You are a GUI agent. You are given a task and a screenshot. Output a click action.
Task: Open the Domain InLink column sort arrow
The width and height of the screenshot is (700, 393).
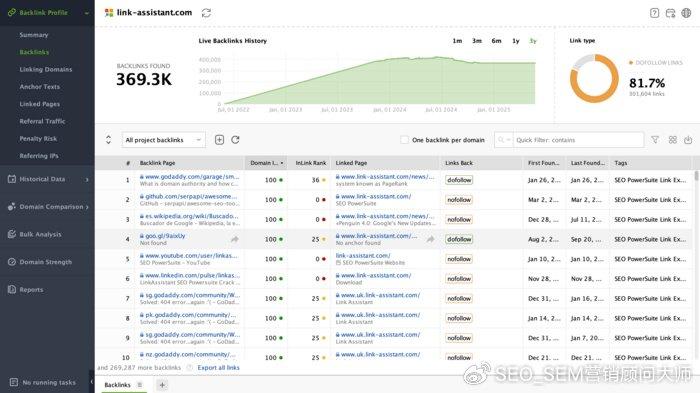tap(282, 163)
